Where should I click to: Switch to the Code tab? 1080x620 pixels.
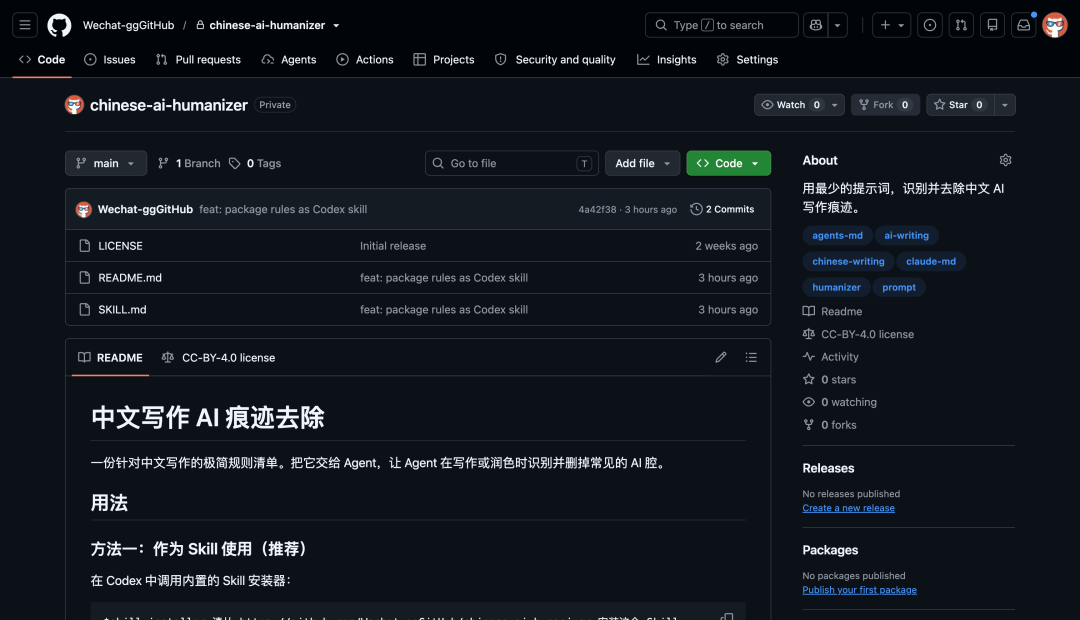(42, 60)
